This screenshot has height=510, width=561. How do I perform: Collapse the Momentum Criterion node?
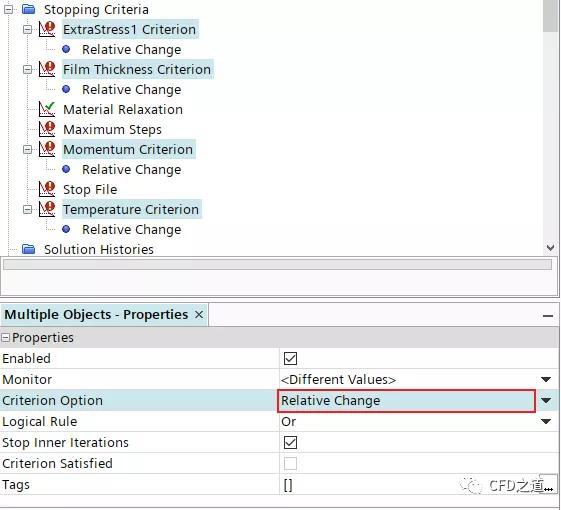click(27, 149)
